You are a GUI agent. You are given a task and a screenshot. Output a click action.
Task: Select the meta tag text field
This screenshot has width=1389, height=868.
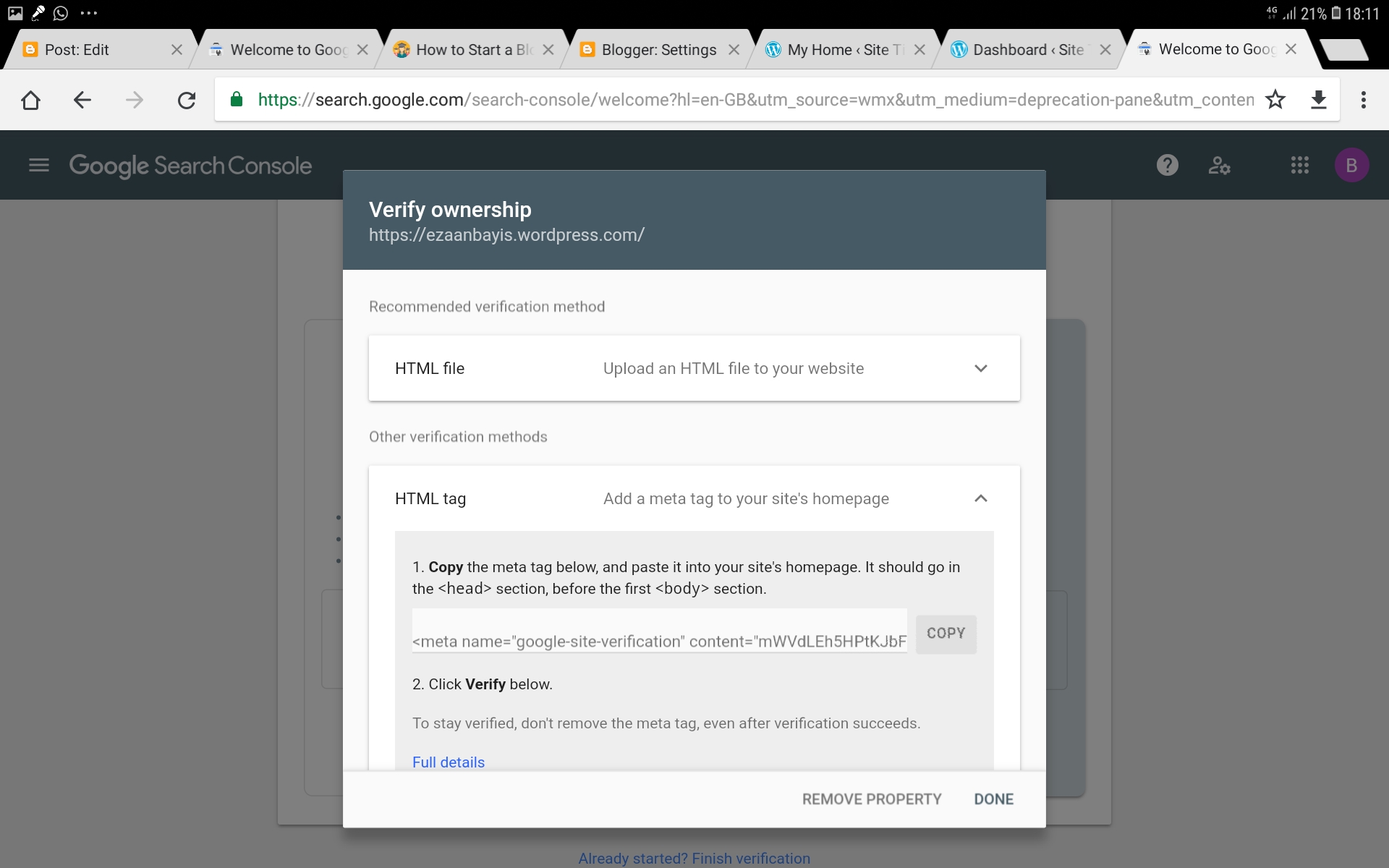(x=658, y=639)
